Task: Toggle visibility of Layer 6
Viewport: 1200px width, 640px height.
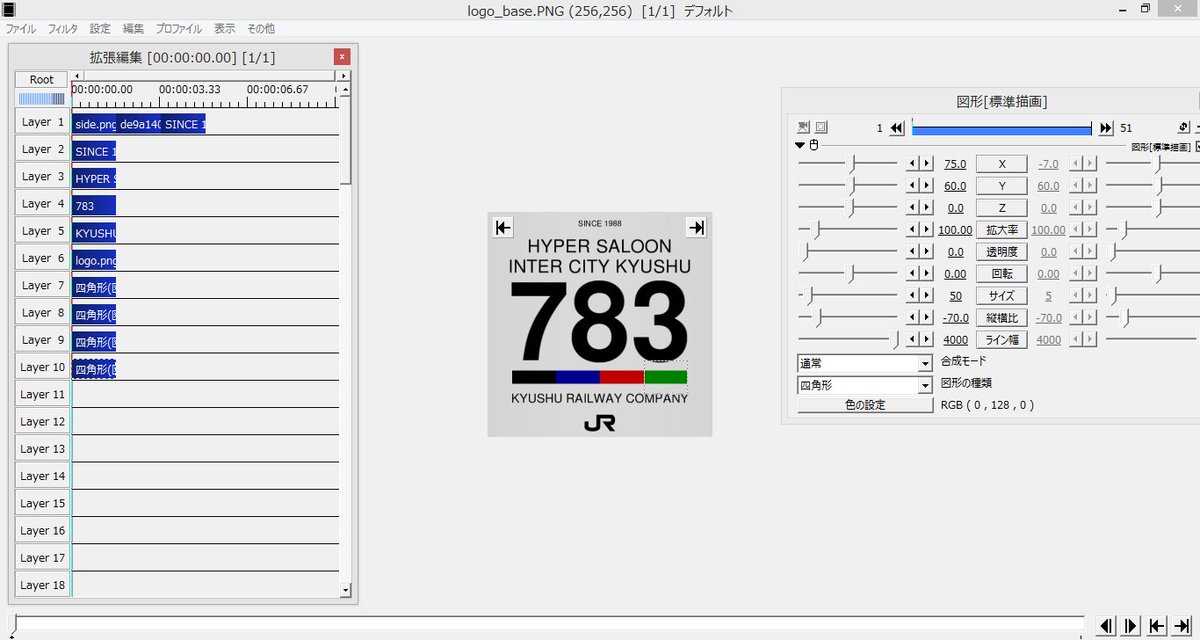Action: pos(43,258)
